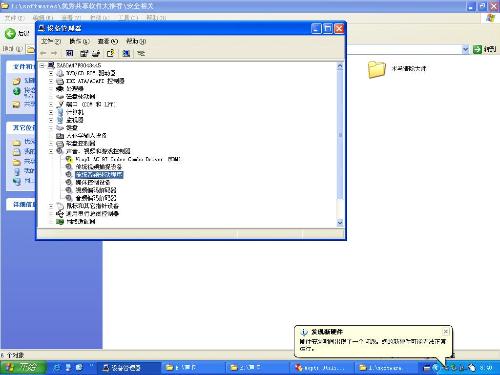Click the Internet Explorer quick launch icon
Screen dimensions: 500x375
(57, 367)
